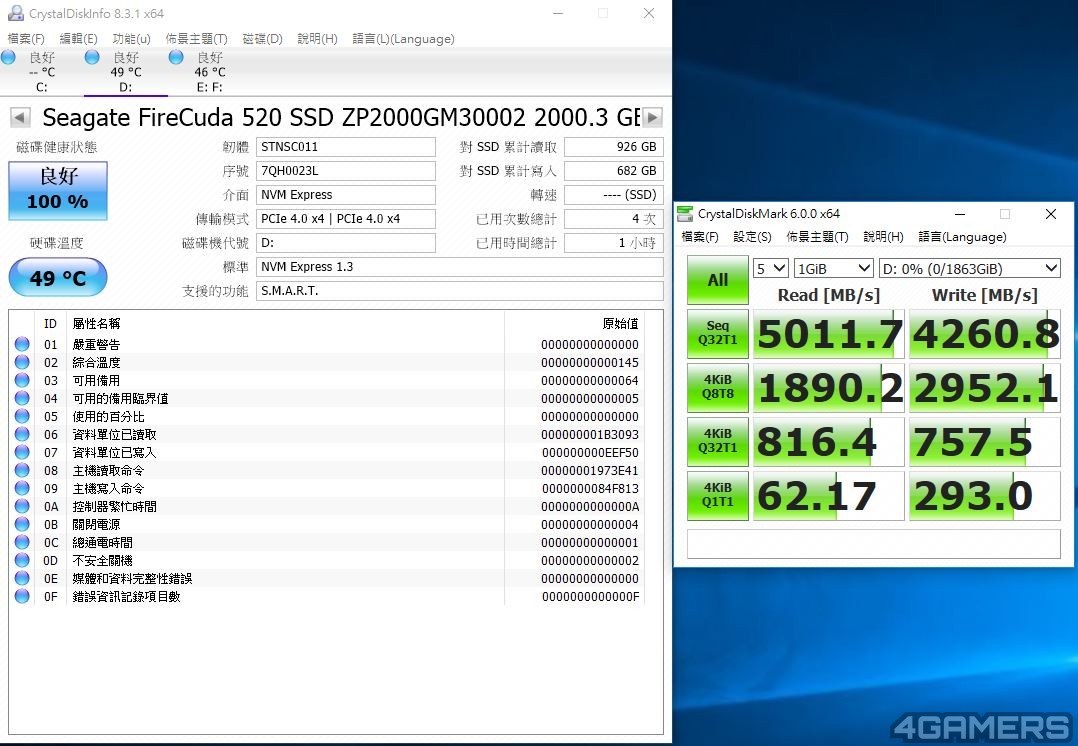Click status orb for attribute 02 綜合溫度
This screenshot has height=746, width=1078.
coord(22,362)
